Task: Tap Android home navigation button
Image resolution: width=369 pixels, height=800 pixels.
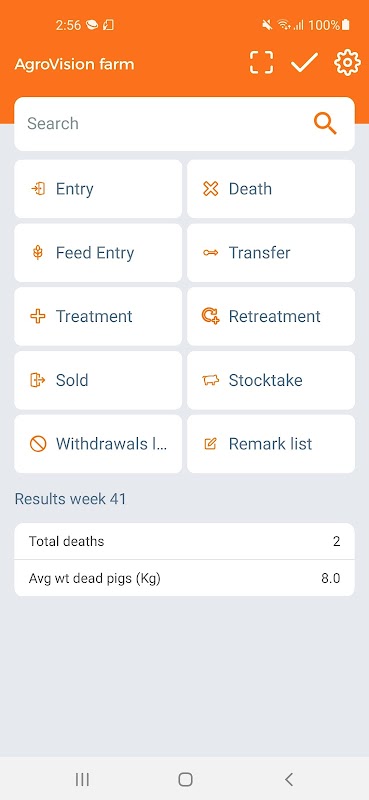Action: pos(185,779)
